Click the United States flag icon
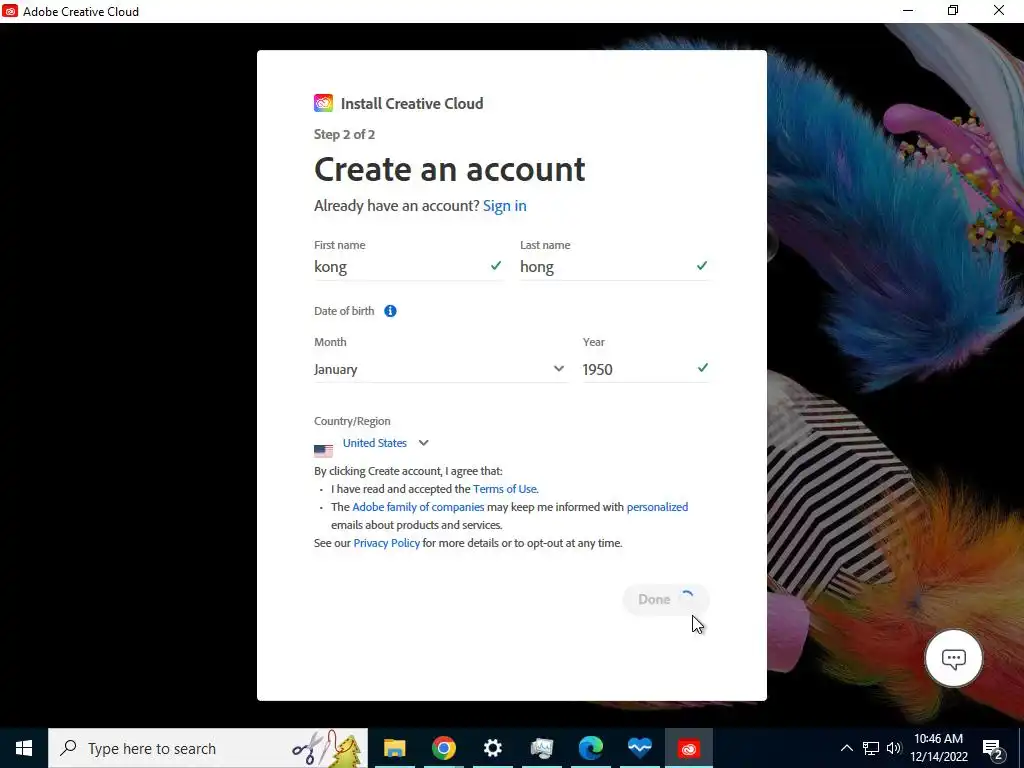 [x=323, y=451]
